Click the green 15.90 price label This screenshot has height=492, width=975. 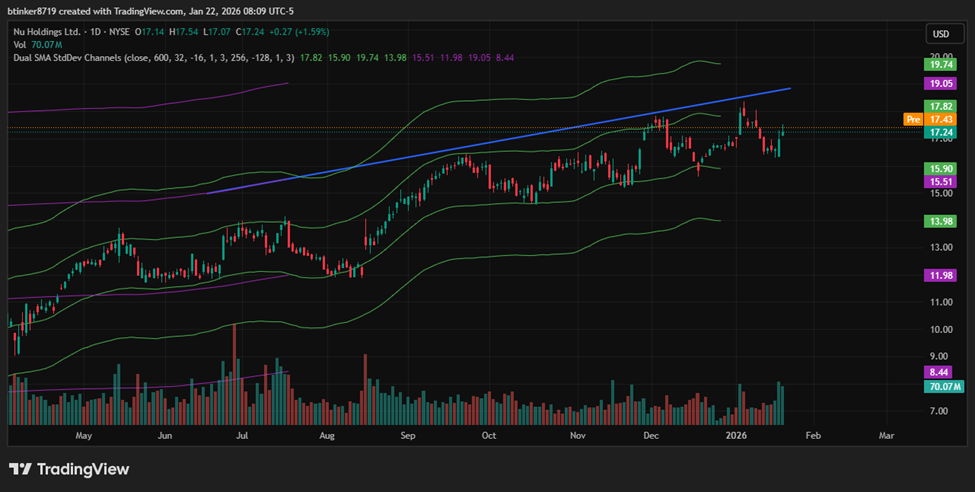[939, 169]
